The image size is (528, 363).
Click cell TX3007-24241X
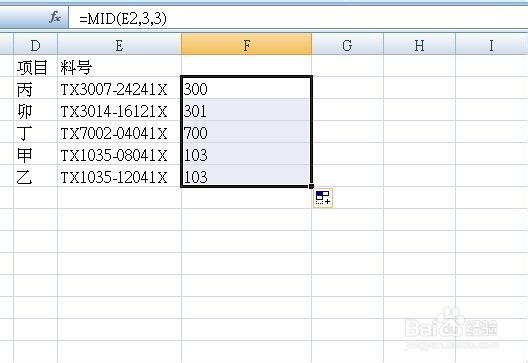[119, 89]
